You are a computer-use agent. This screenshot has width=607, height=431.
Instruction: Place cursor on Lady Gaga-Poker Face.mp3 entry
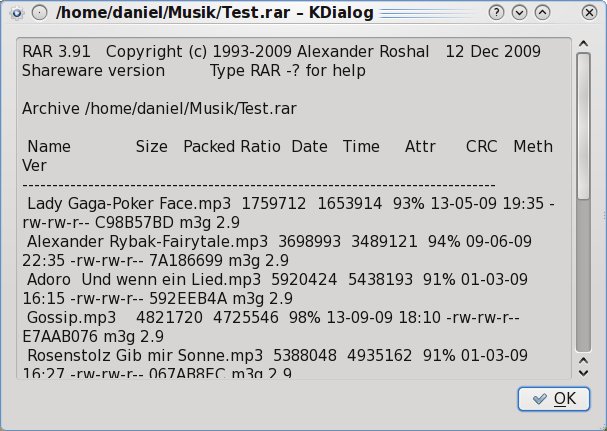(129, 203)
